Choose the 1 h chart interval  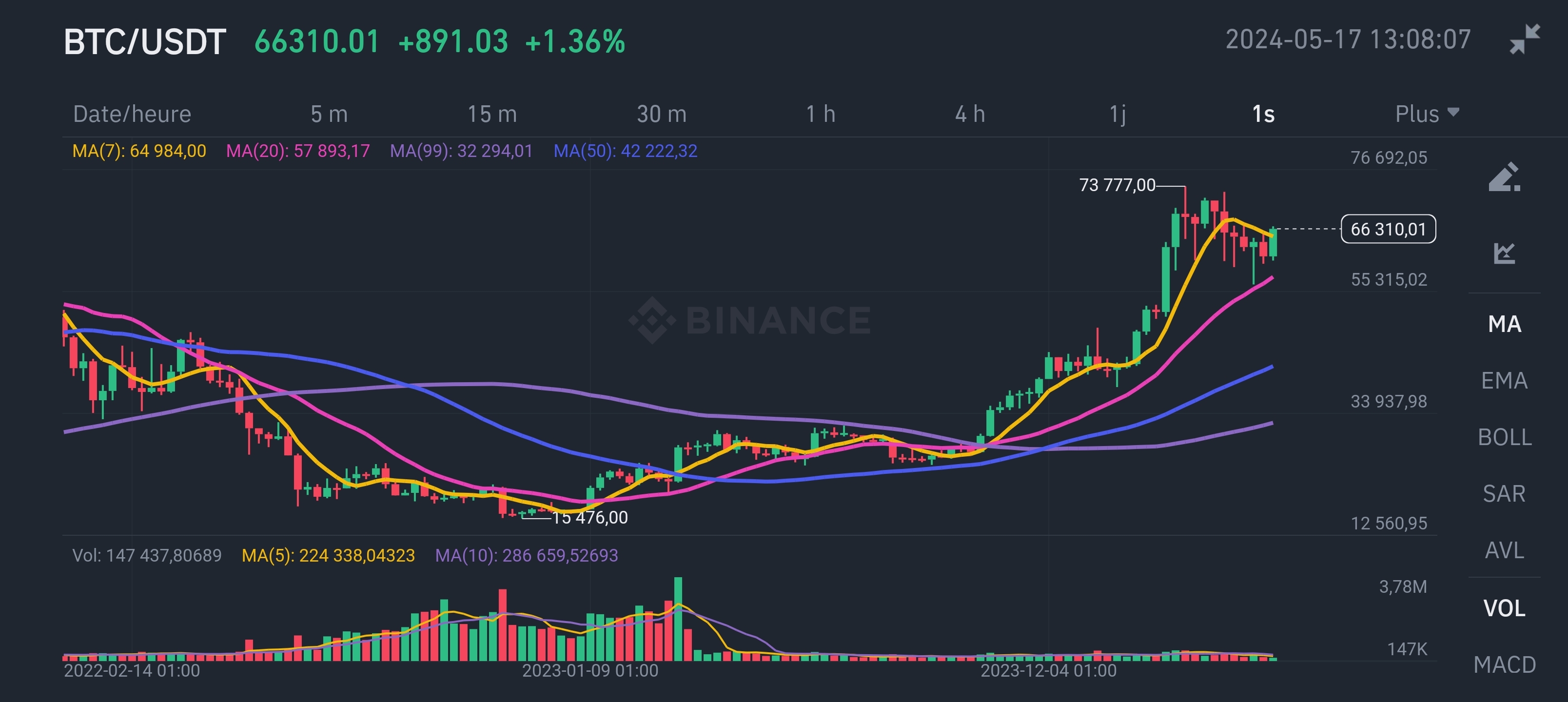[821, 114]
